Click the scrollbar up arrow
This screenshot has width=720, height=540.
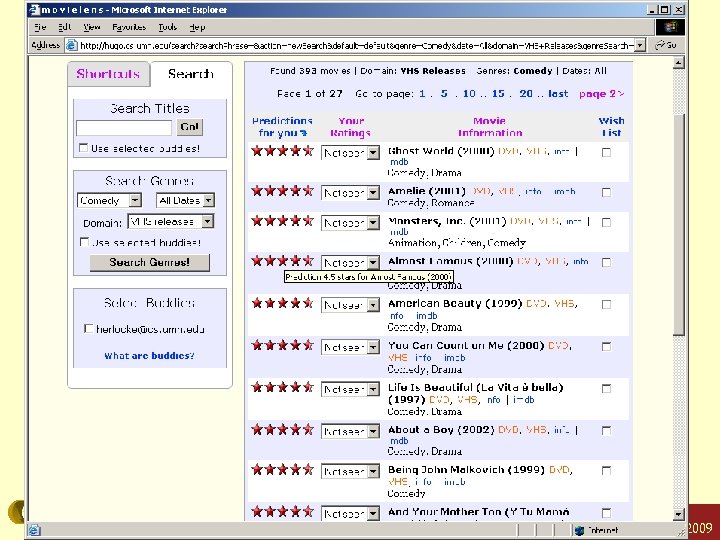click(x=679, y=62)
